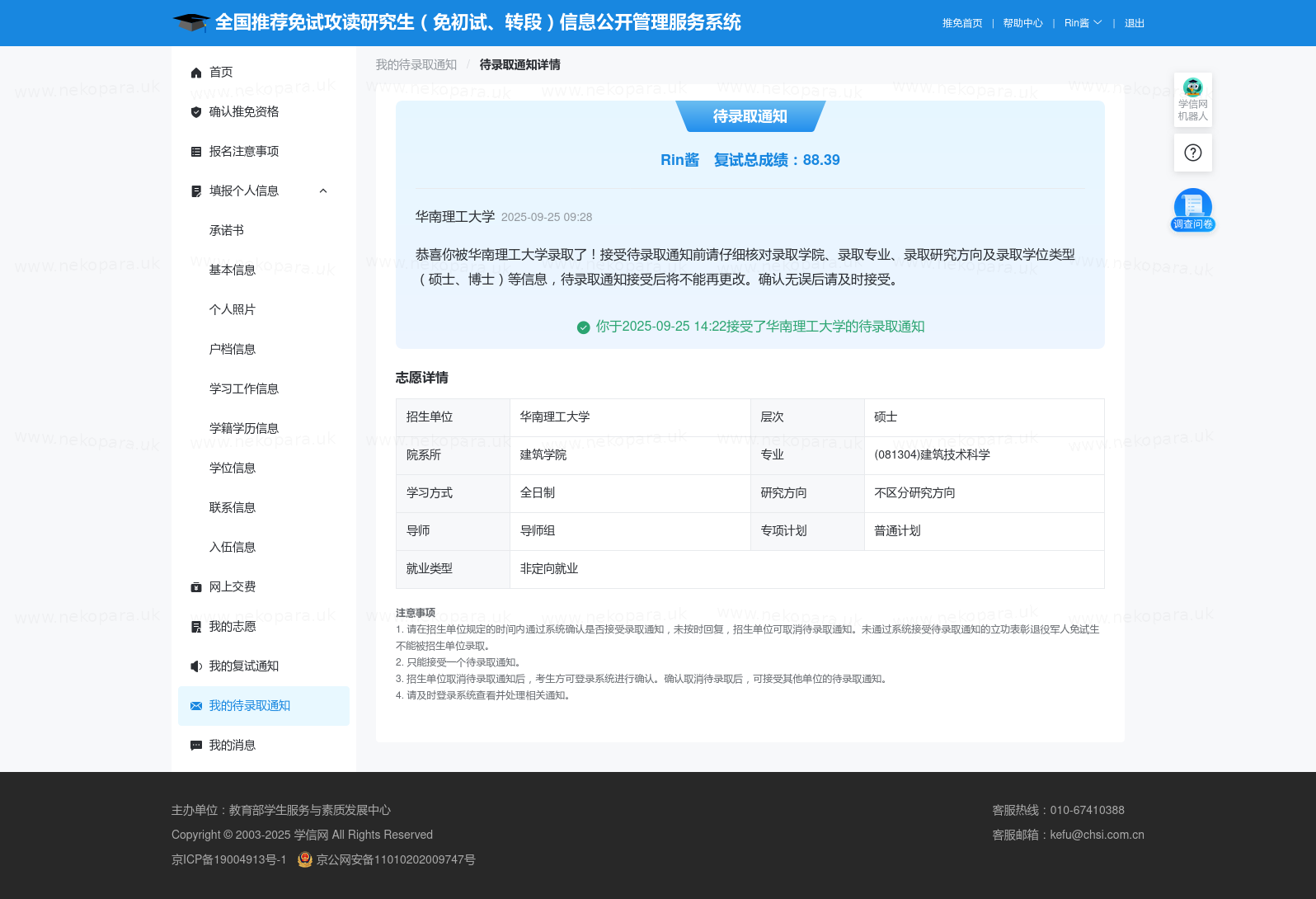
Task: Select the 基本信息 submenu item
Action: click(x=232, y=271)
